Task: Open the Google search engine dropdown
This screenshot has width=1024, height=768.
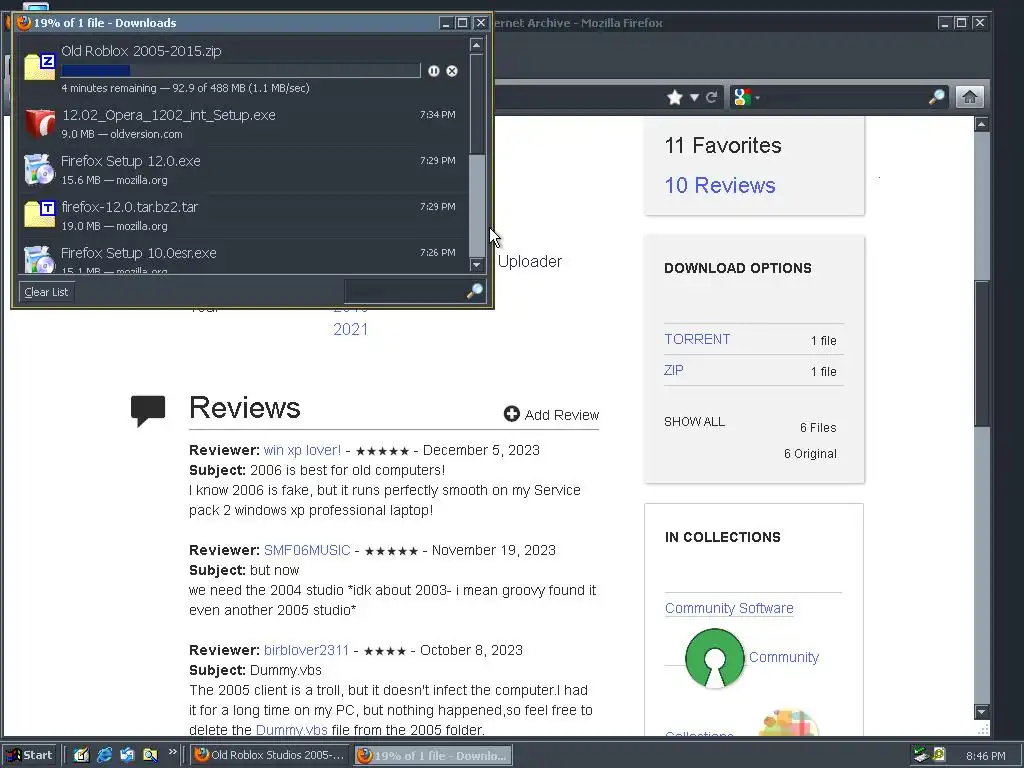Action: (746, 97)
